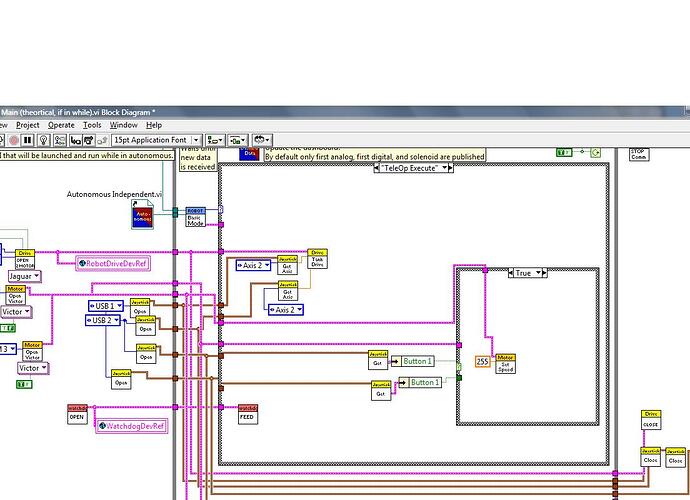Select the Drive Open 2 Motor node
690x500 pixels.
click(x=25, y=259)
